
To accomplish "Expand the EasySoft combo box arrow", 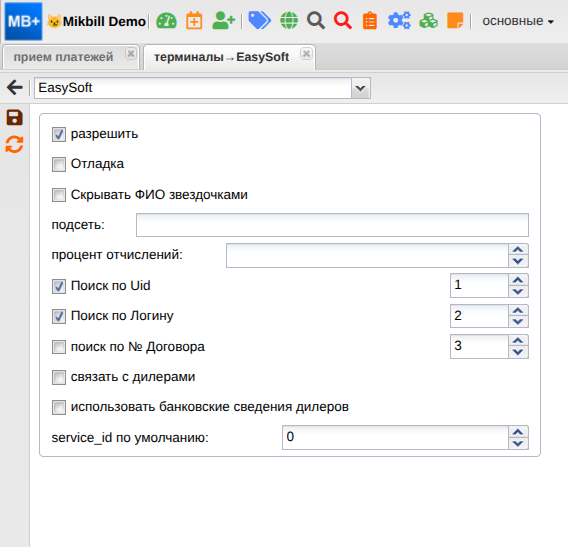I will (x=360, y=88).
